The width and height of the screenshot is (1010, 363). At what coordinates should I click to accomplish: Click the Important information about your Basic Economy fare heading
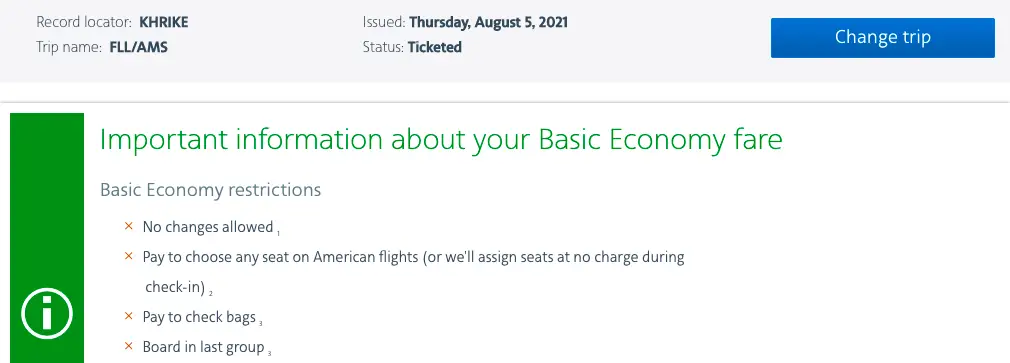pos(441,140)
